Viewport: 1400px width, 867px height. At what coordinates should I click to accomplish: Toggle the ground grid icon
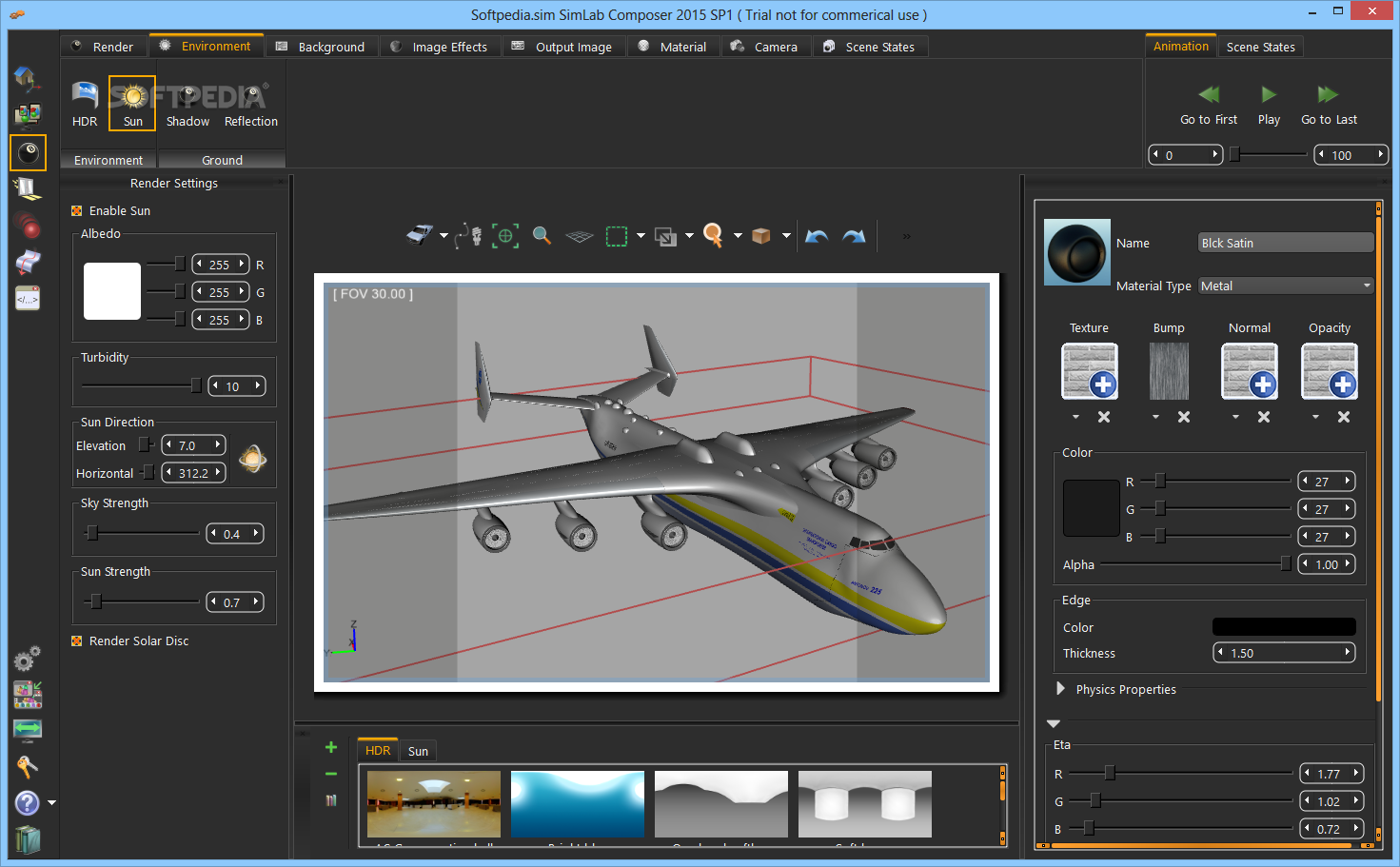coord(579,236)
